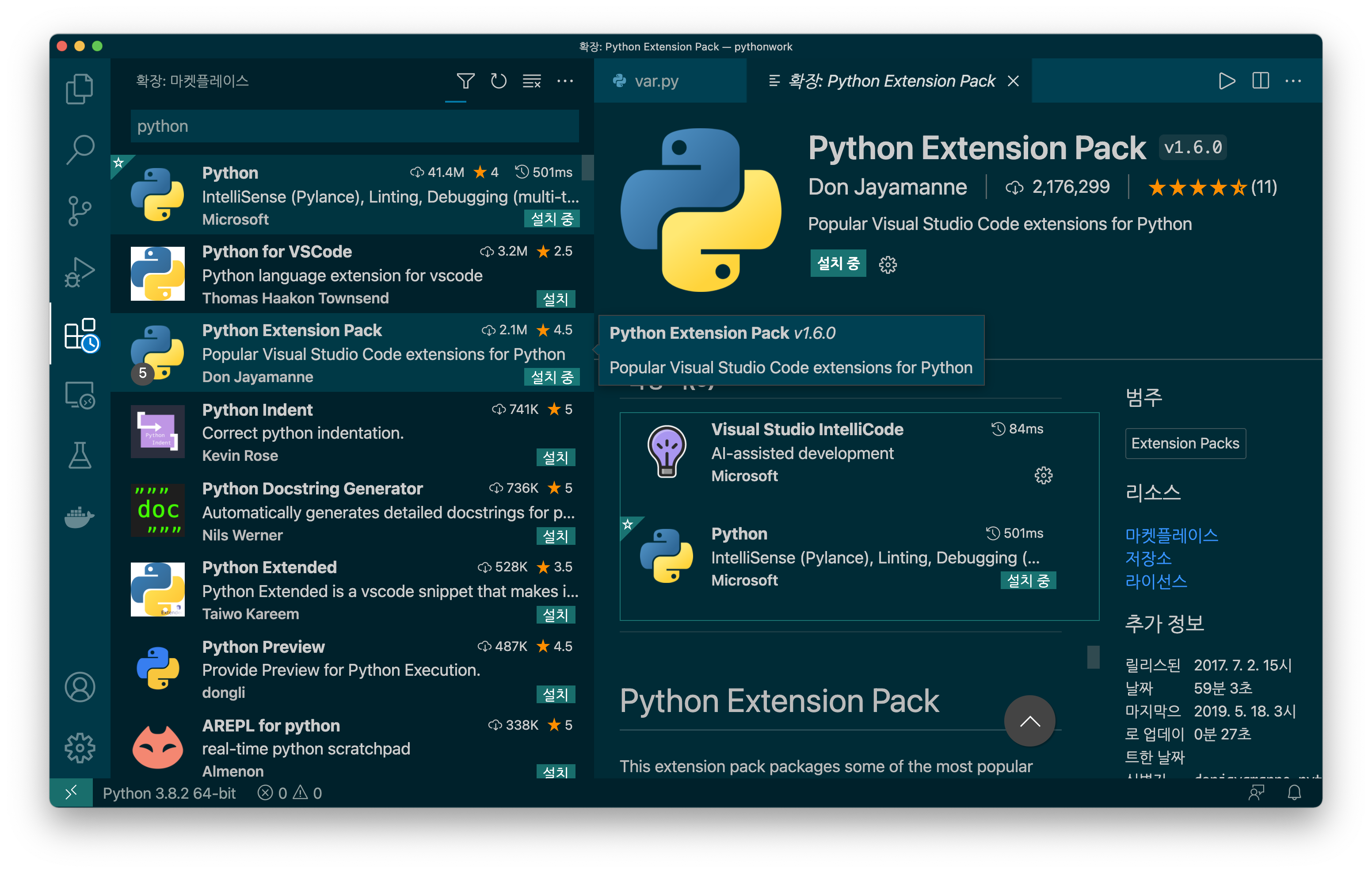Image resolution: width=1372 pixels, height=873 pixels.
Task: Select the Python Extension Pack editor tab
Action: [889, 81]
